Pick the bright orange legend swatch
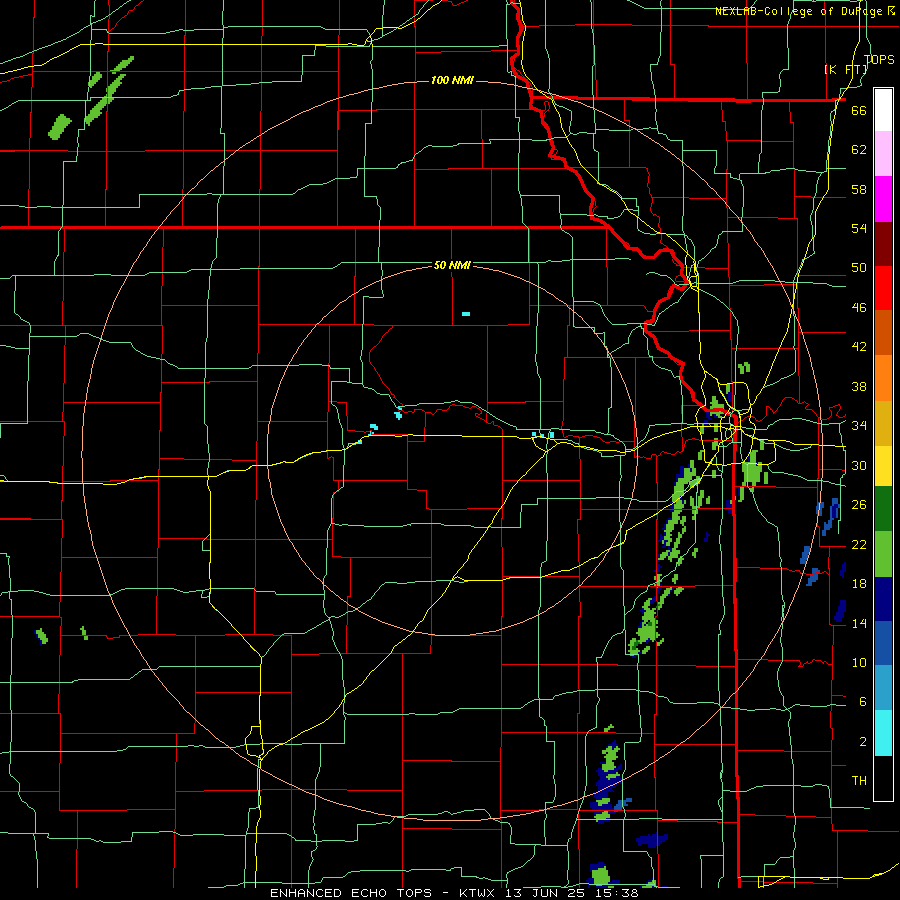The height and width of the screenshot is (900, 900). click(x=883, y=377)
